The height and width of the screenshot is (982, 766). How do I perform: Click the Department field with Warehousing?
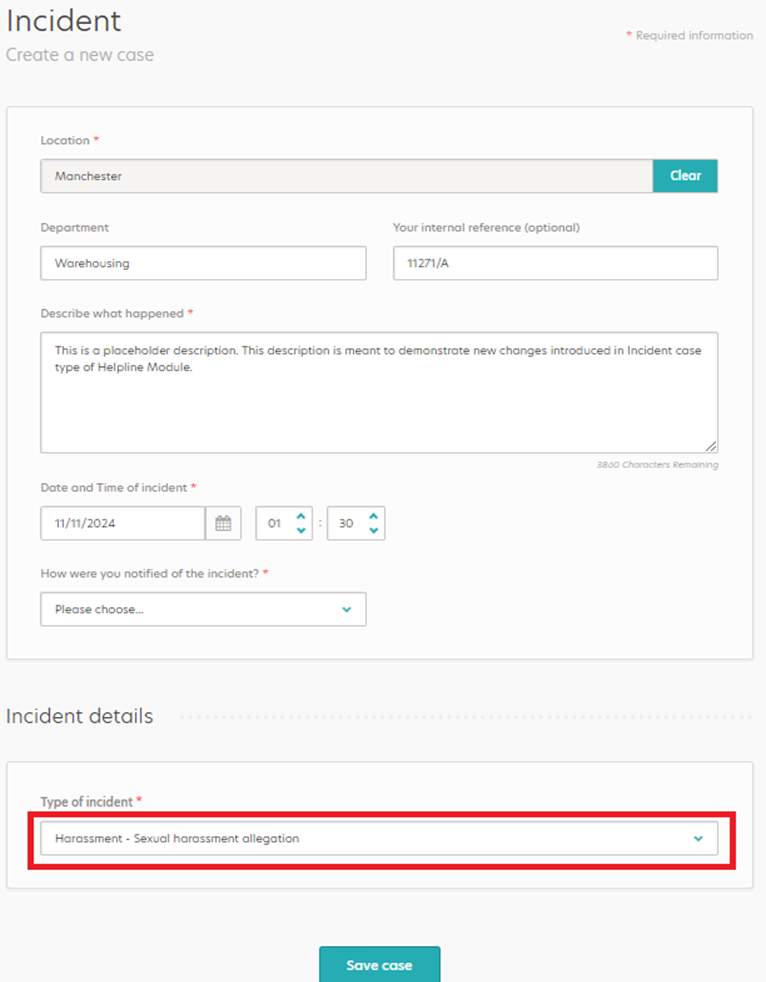(204, 263)
